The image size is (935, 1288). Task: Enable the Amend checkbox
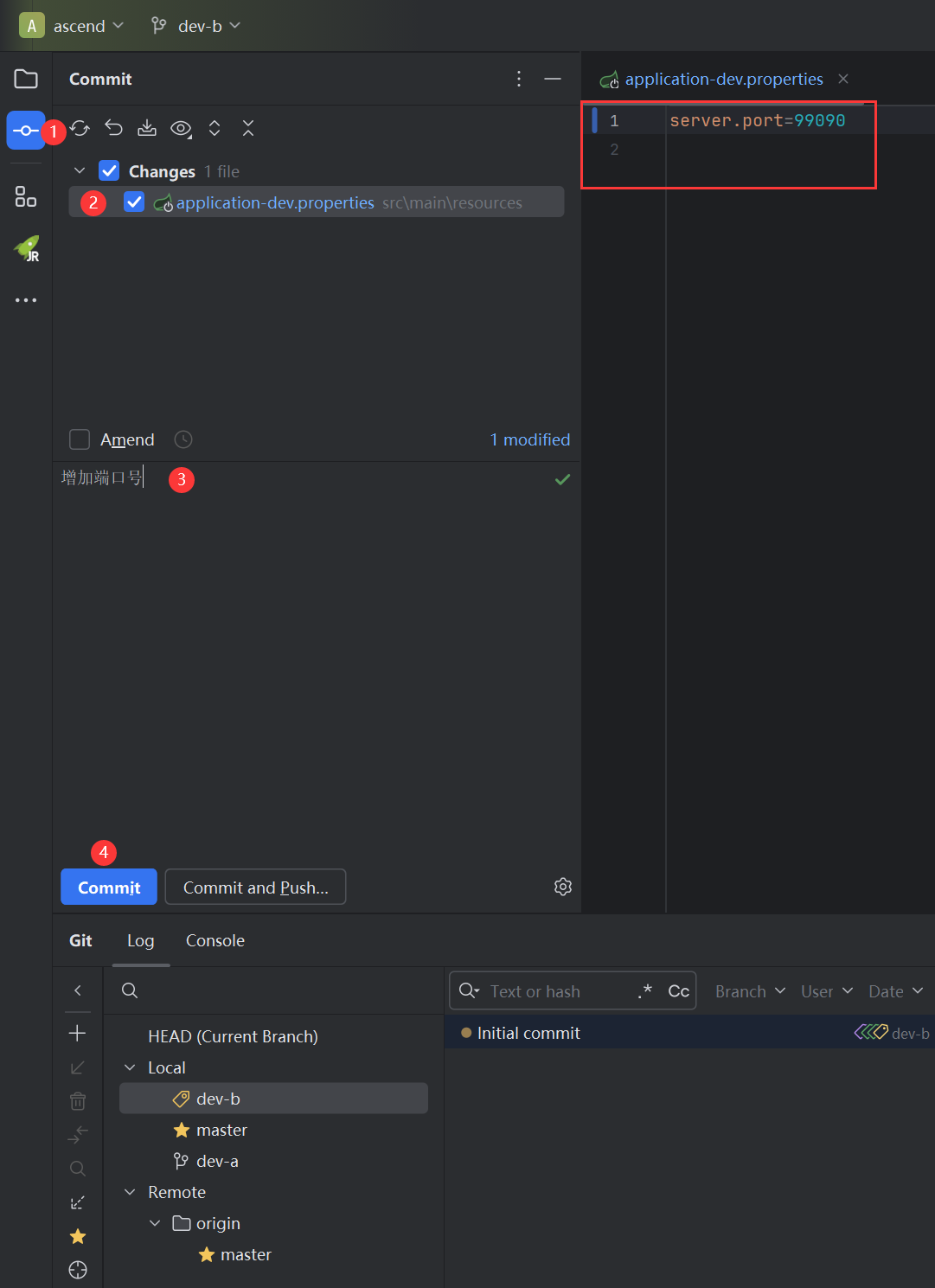click(x=80, y=439)
